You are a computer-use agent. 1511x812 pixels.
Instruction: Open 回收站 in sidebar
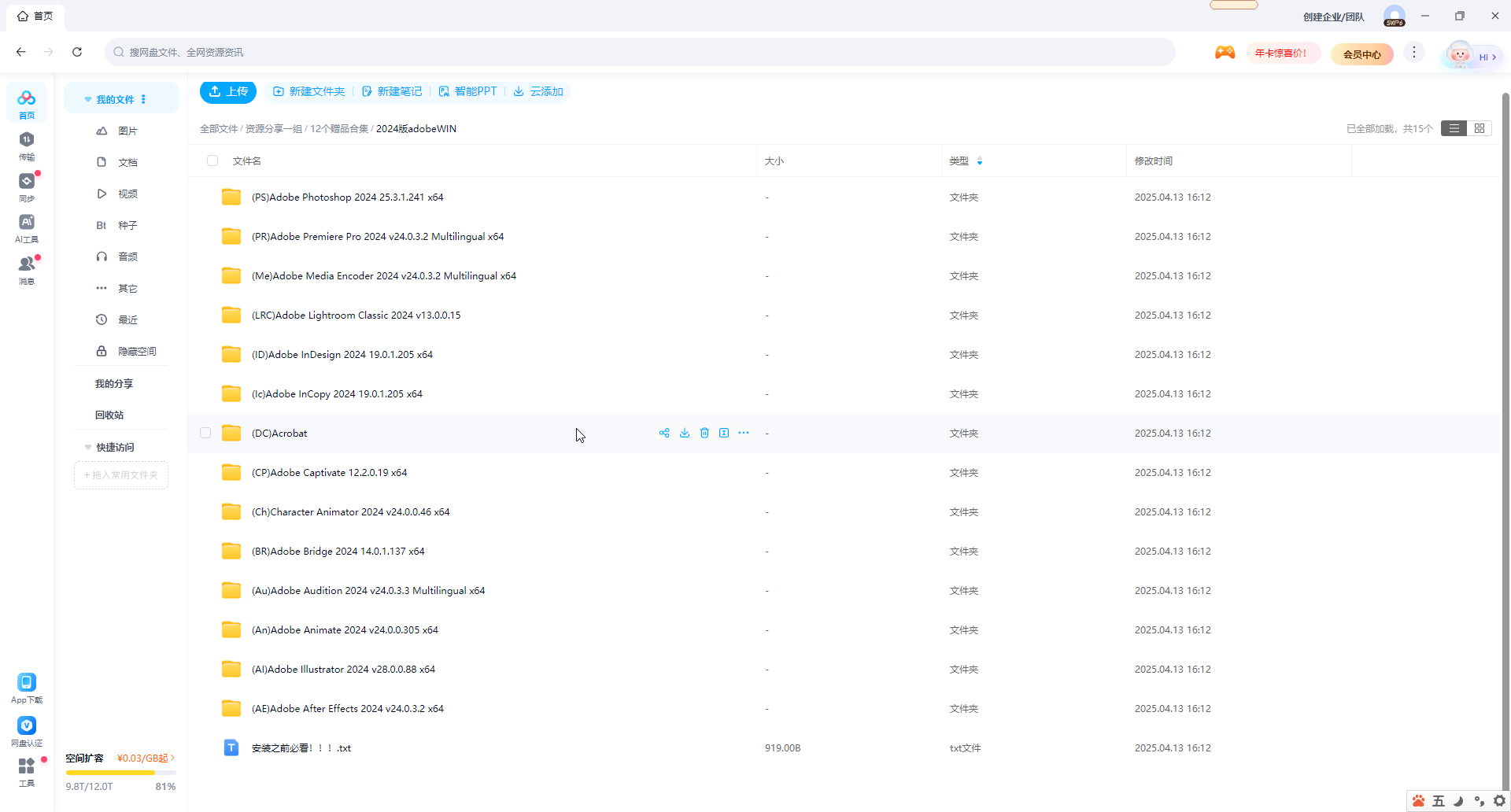(x=109, y=415)
